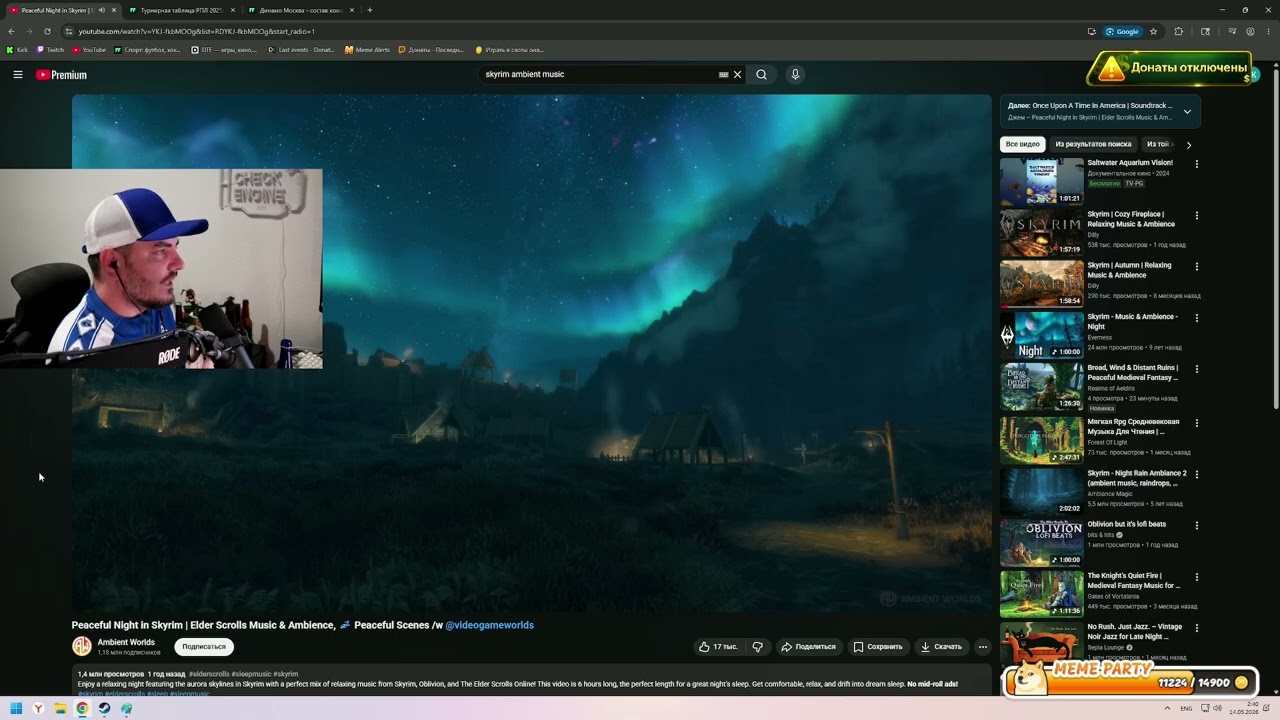Viewport: 1280px width, 720px height.
Task: Click the Подписаться subscribe button
Action: coord(204,647)
